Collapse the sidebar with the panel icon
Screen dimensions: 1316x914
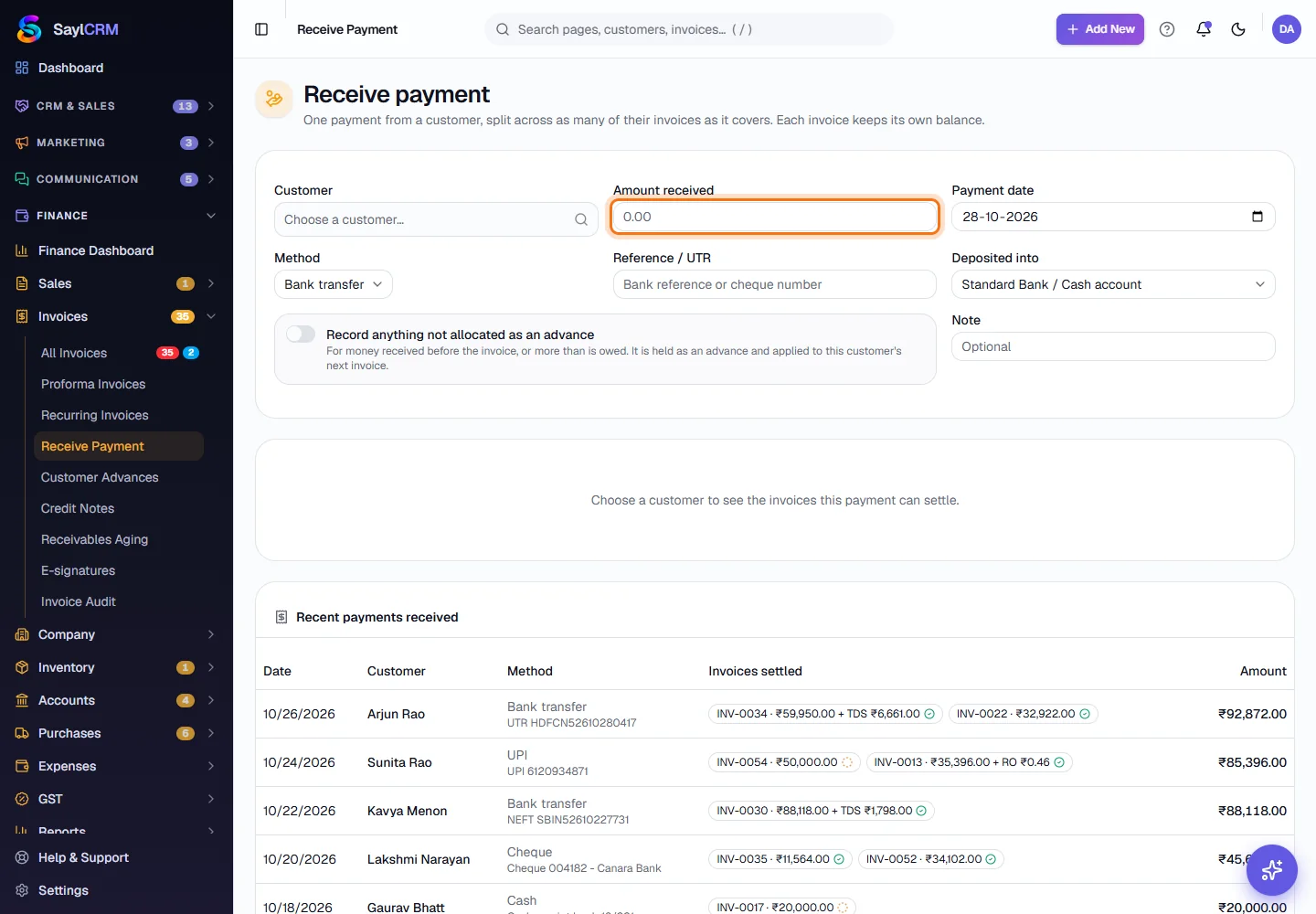point(261,29)
